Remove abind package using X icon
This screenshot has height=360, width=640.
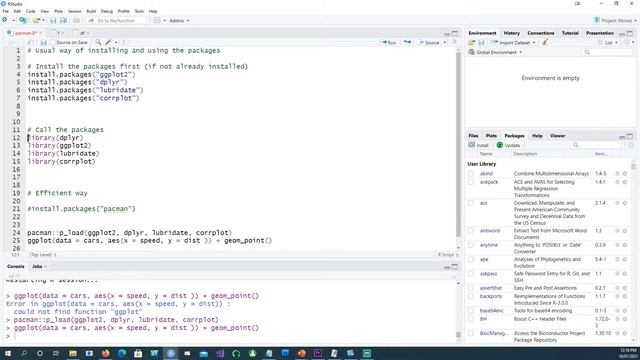click(x=624, y=173)
